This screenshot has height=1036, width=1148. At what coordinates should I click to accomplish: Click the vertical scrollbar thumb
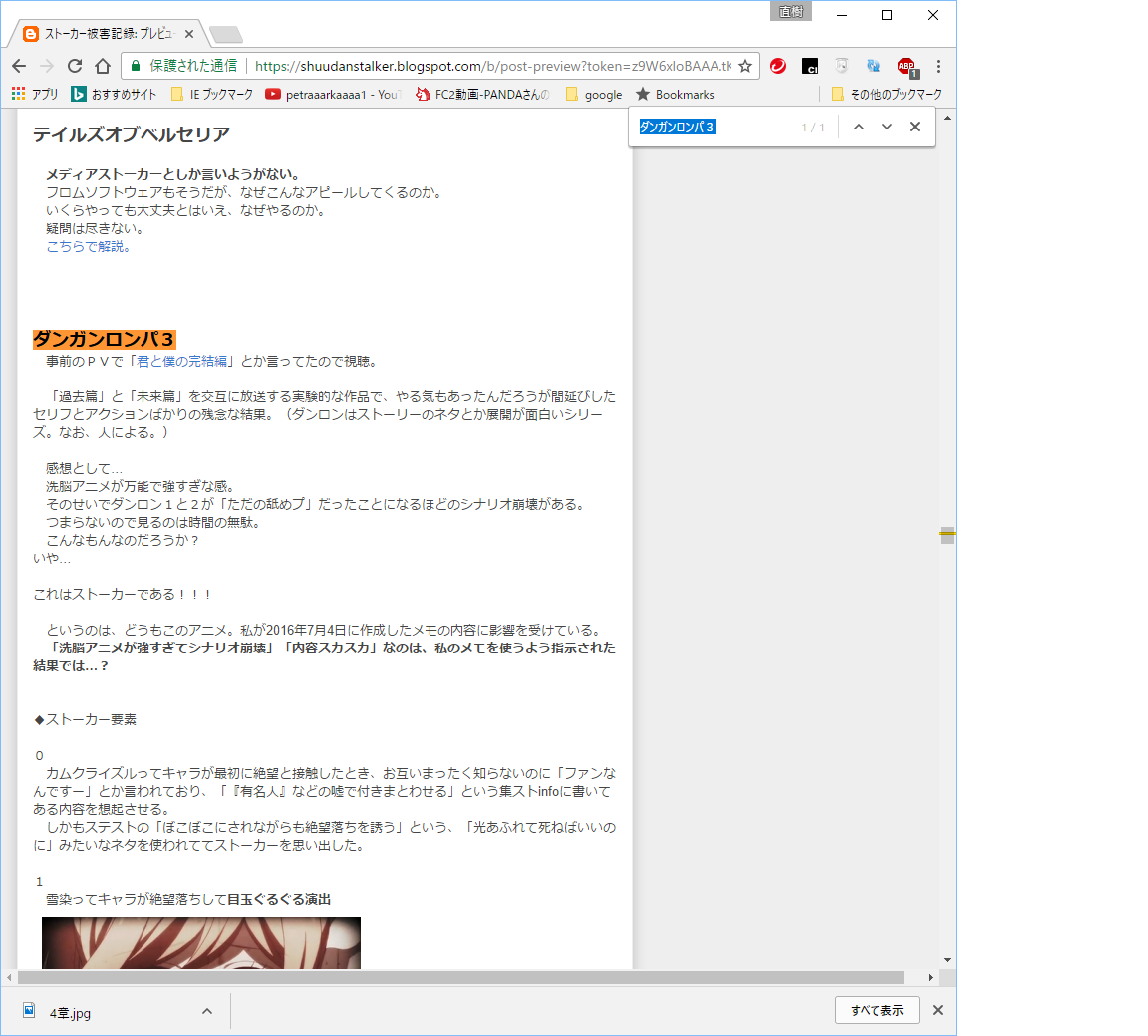tap(947, 535)
